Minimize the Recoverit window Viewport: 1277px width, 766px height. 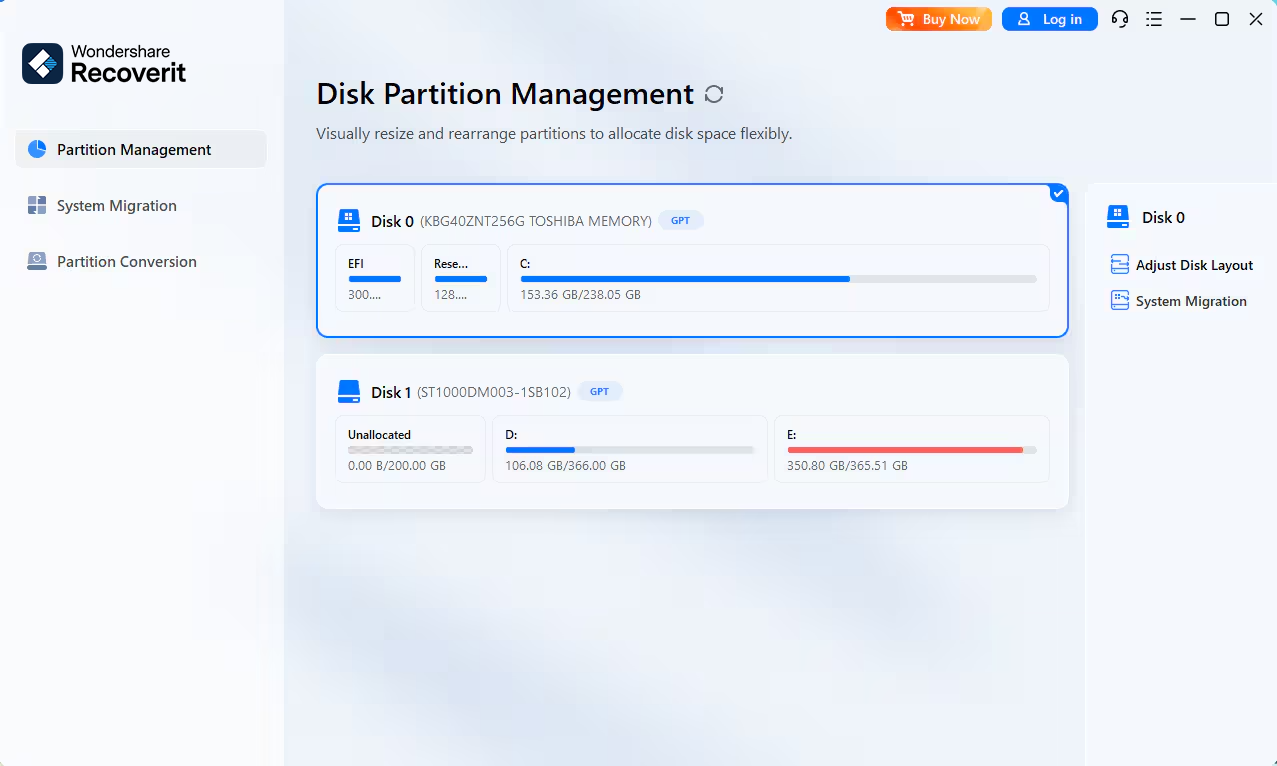click(x=1187, y=19)
